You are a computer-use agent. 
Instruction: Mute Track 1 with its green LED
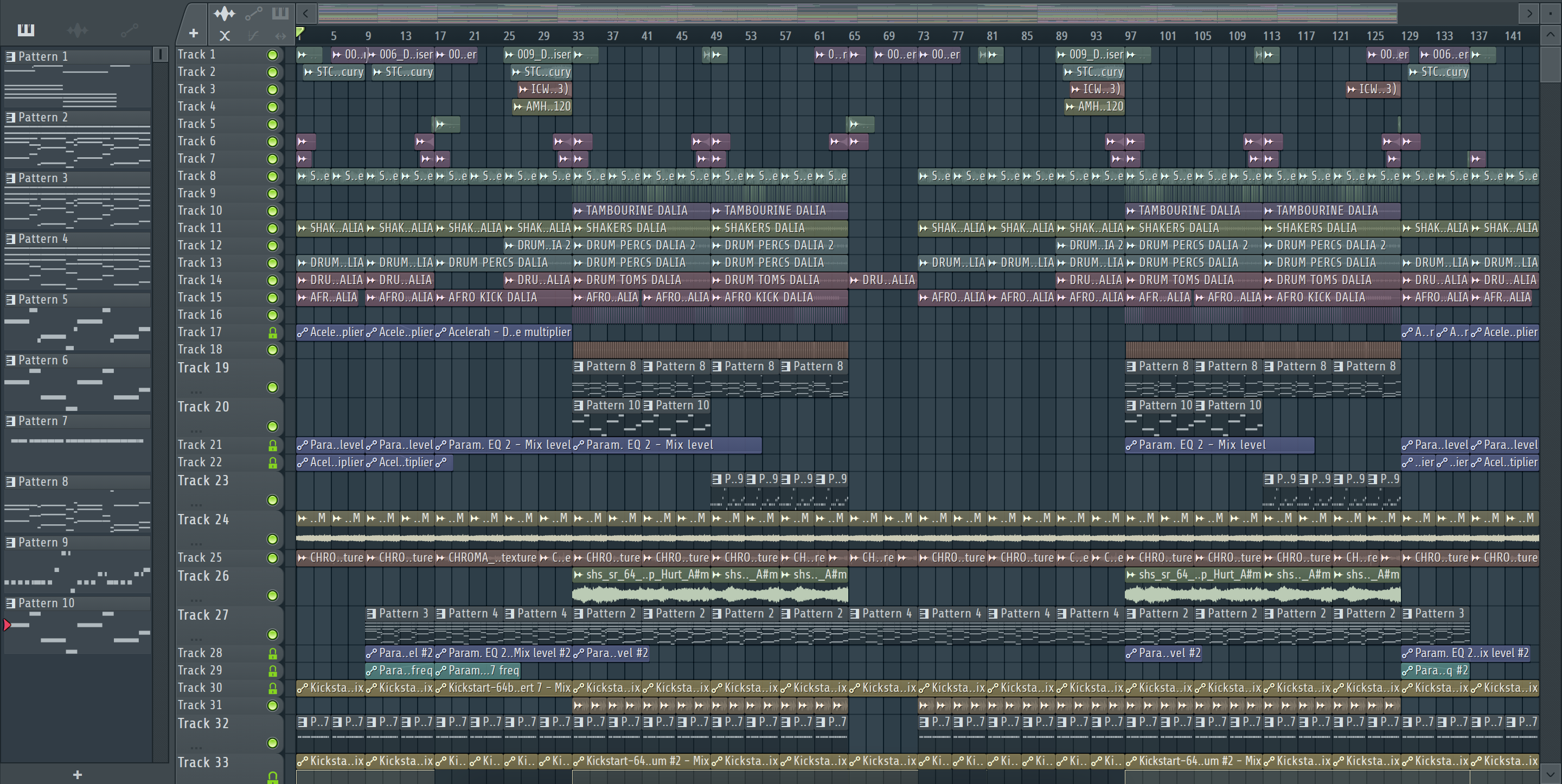pos(273,55)
